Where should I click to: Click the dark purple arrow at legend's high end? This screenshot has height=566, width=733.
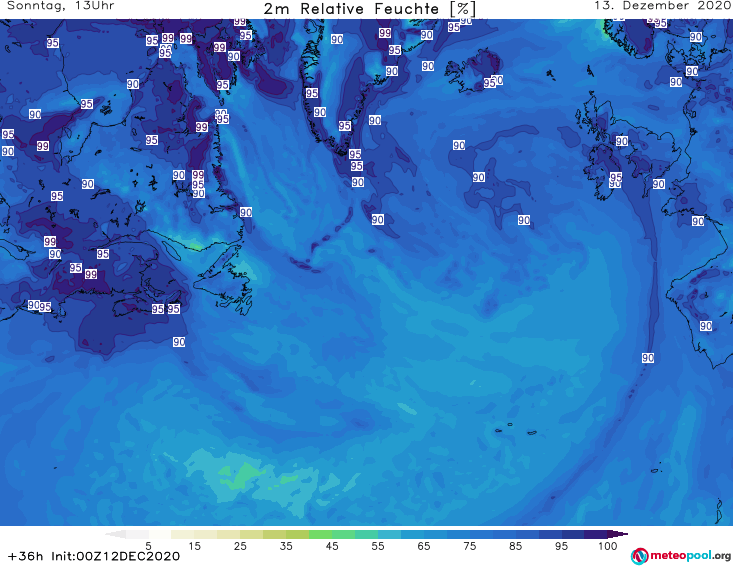coord(618,534)
